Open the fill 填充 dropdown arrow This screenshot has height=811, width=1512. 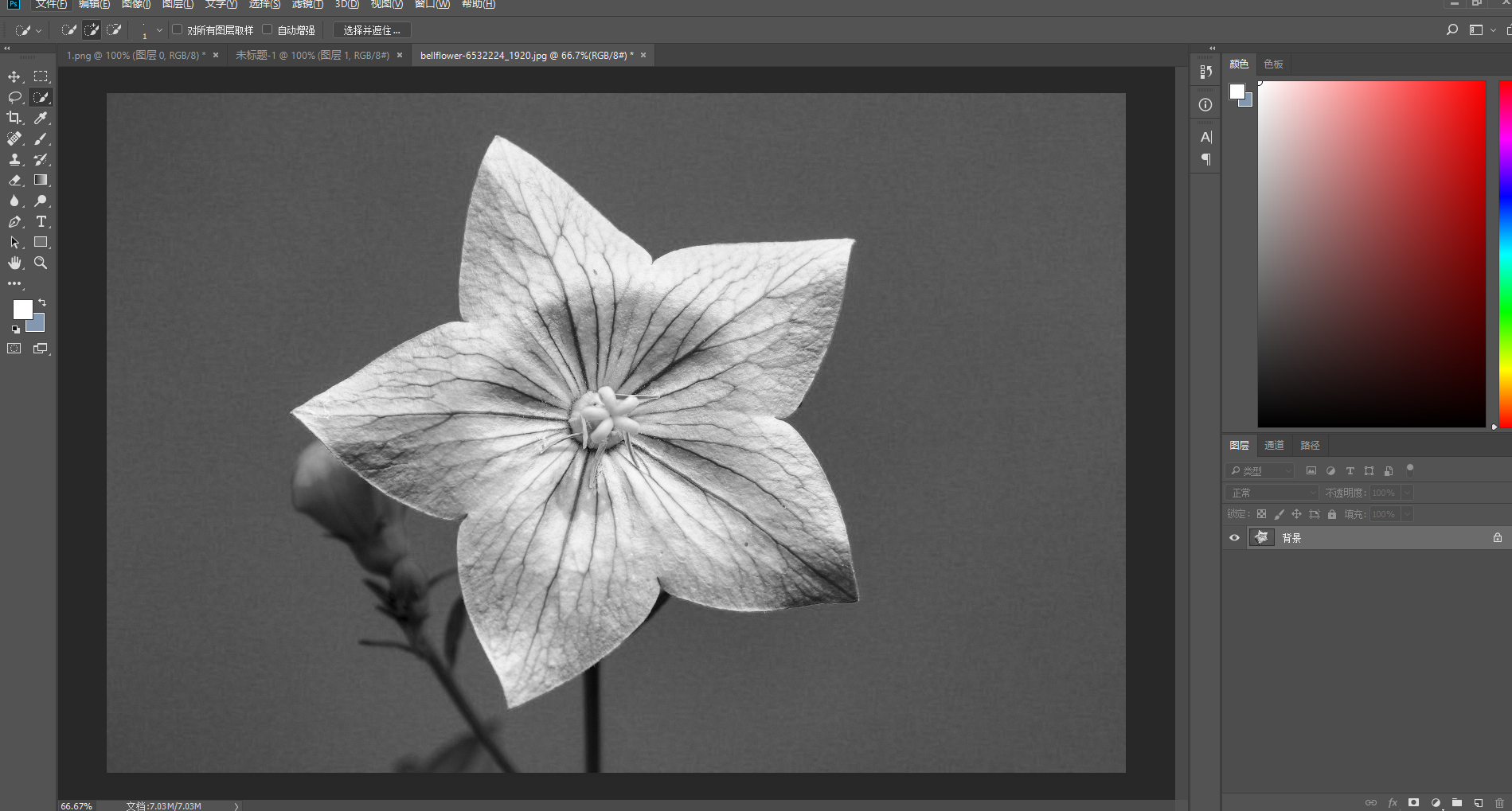(x=1407, y=514)
